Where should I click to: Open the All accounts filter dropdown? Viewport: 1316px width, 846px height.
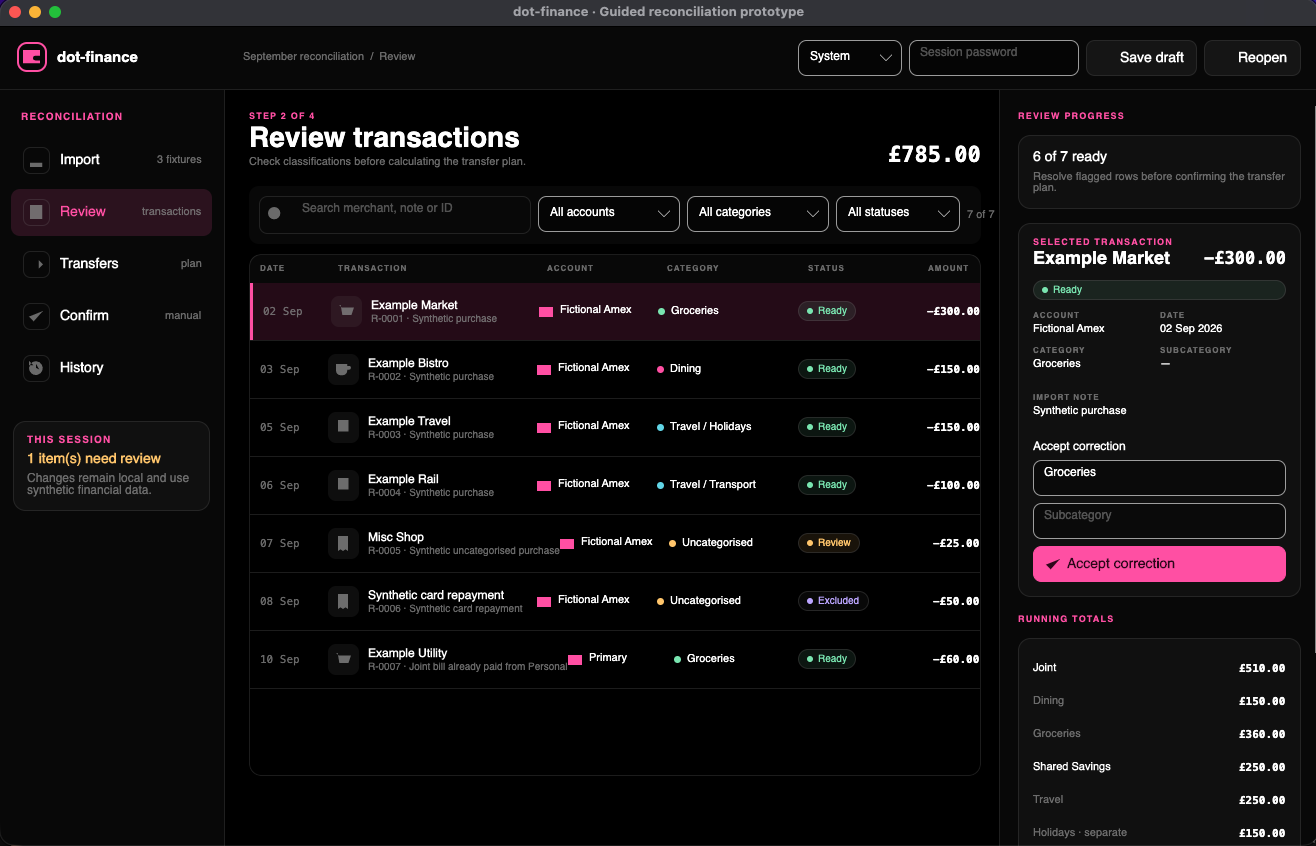609,214
